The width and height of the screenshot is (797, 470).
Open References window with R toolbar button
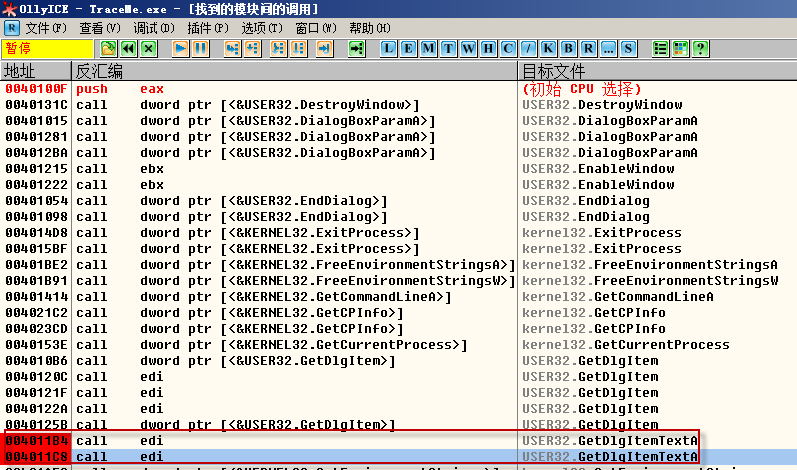pyautogui.click(x=589, y=49)
